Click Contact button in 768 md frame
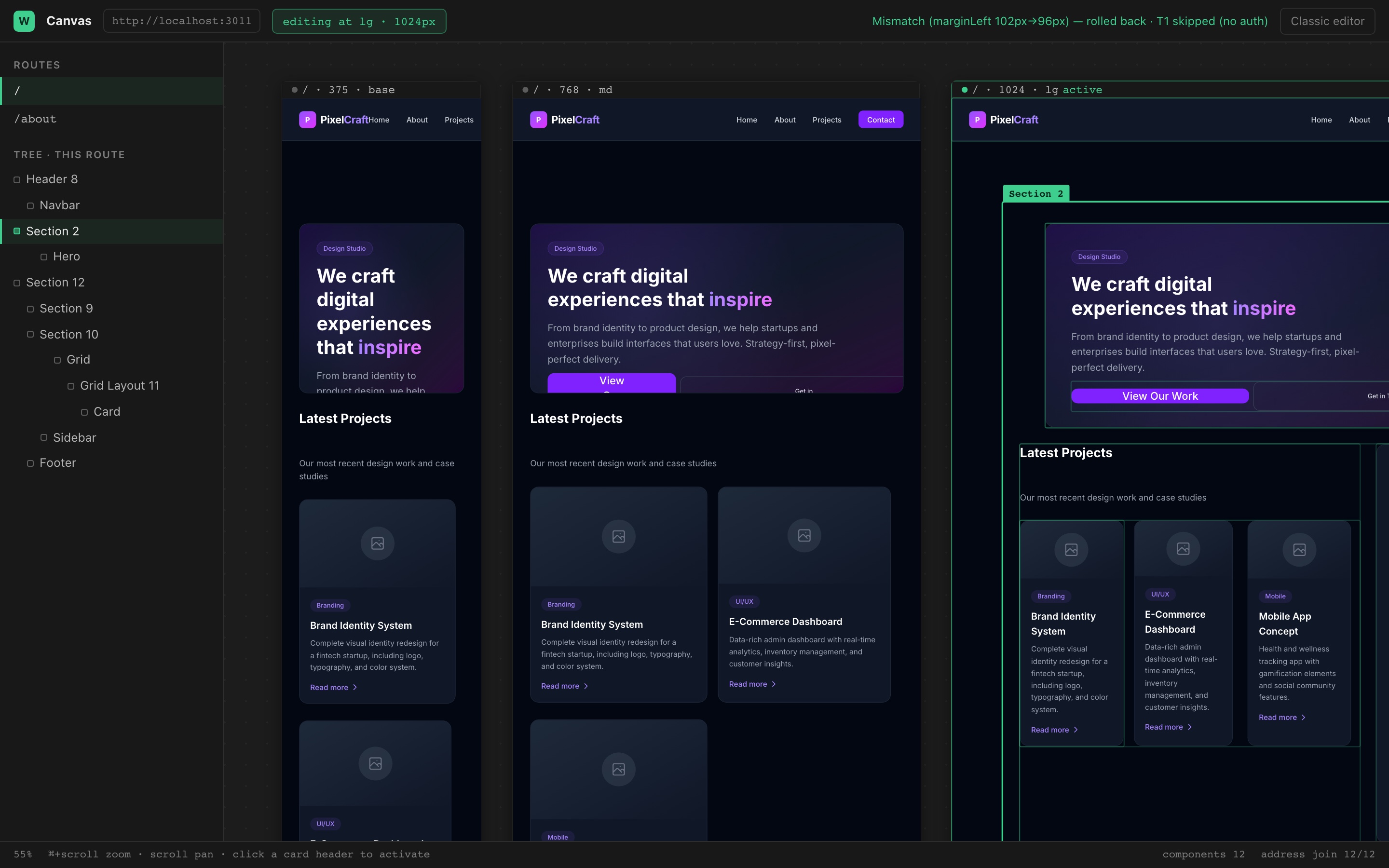1389x868 pixels. pos(881,120)
